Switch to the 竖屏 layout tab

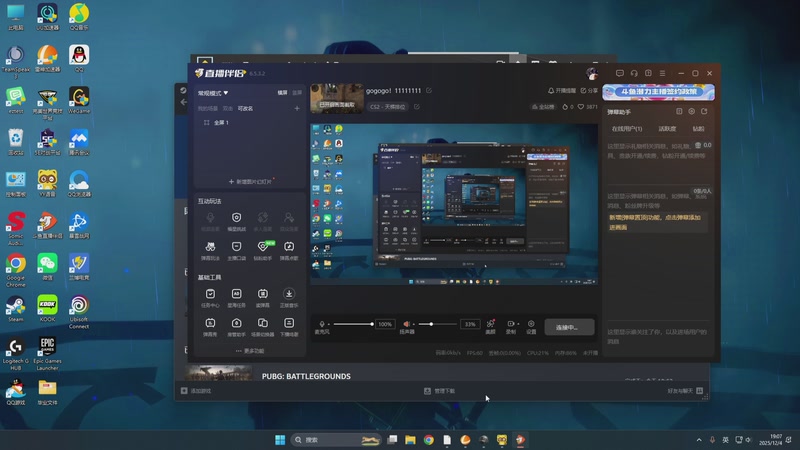pos(297,93)
